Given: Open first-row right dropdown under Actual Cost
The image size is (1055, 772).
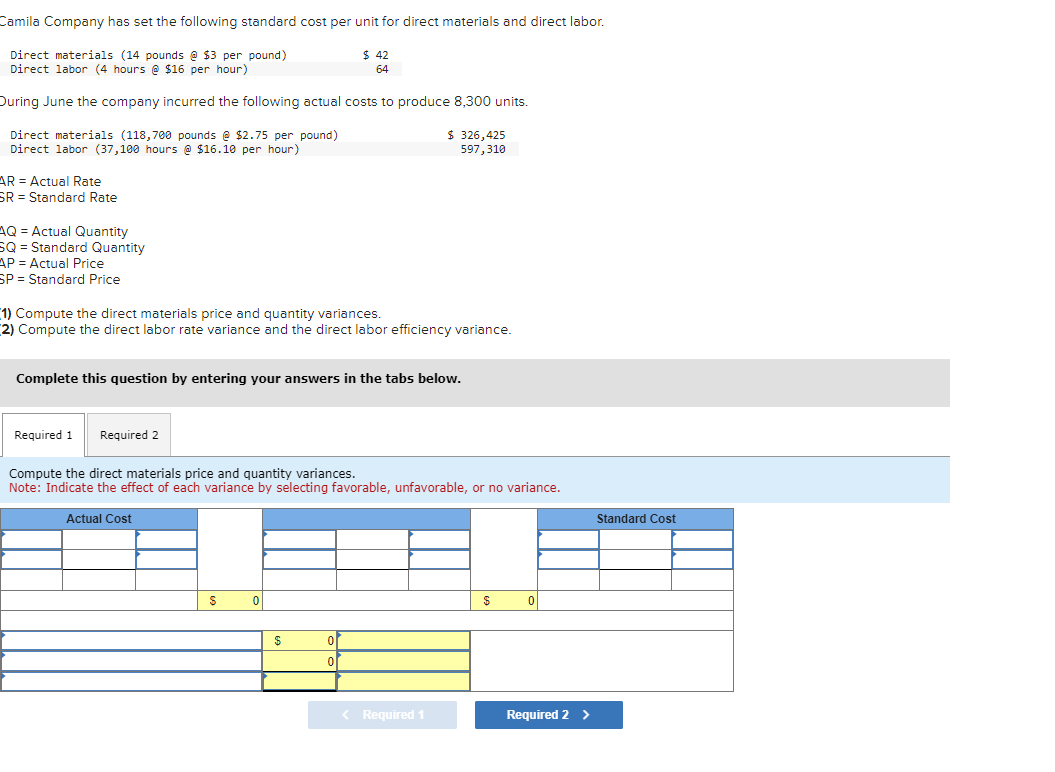Looking at the screenshot, I should coord(166,539).
